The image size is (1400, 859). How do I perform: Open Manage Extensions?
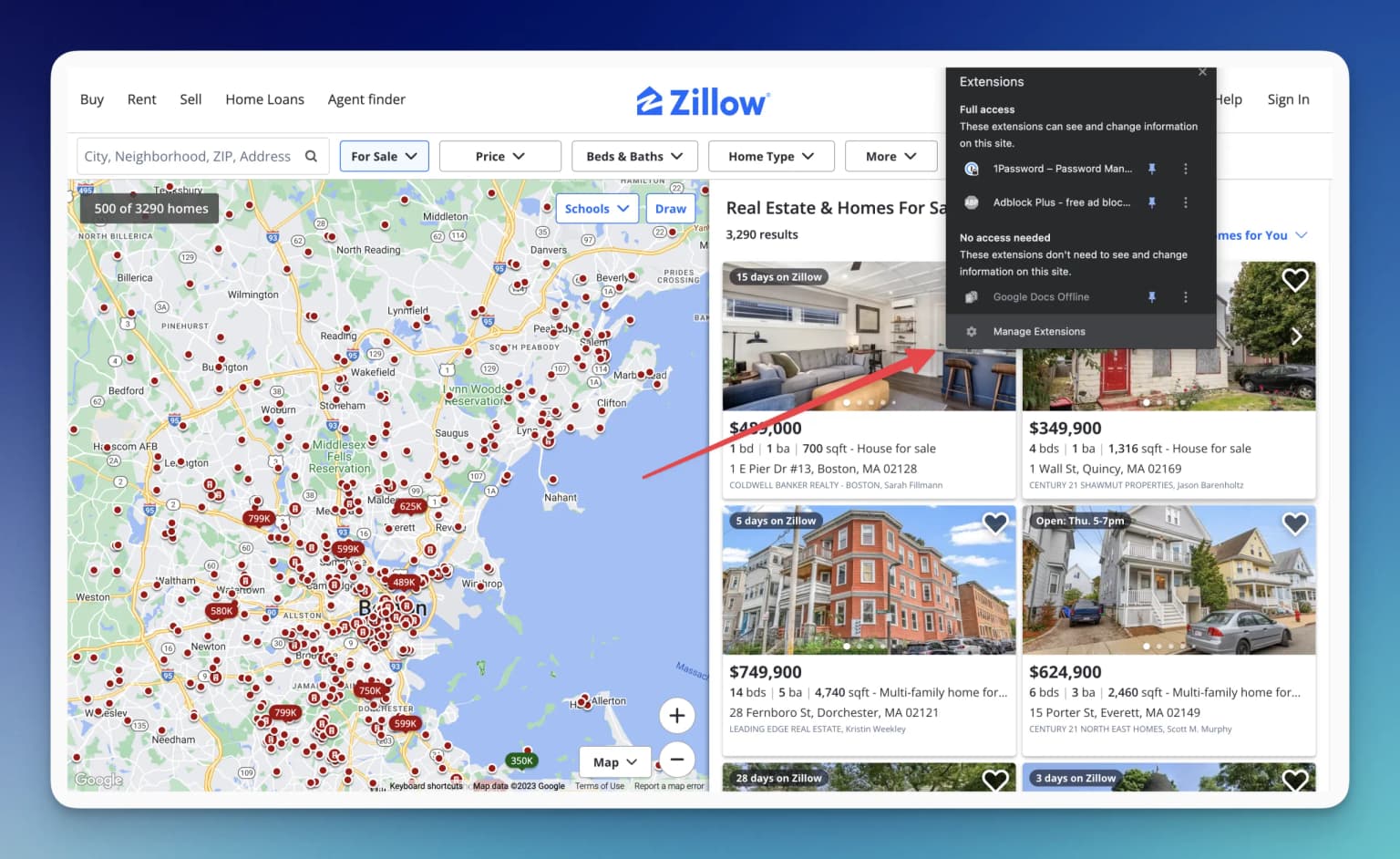pyautogui.click(x=1081, y=332)
